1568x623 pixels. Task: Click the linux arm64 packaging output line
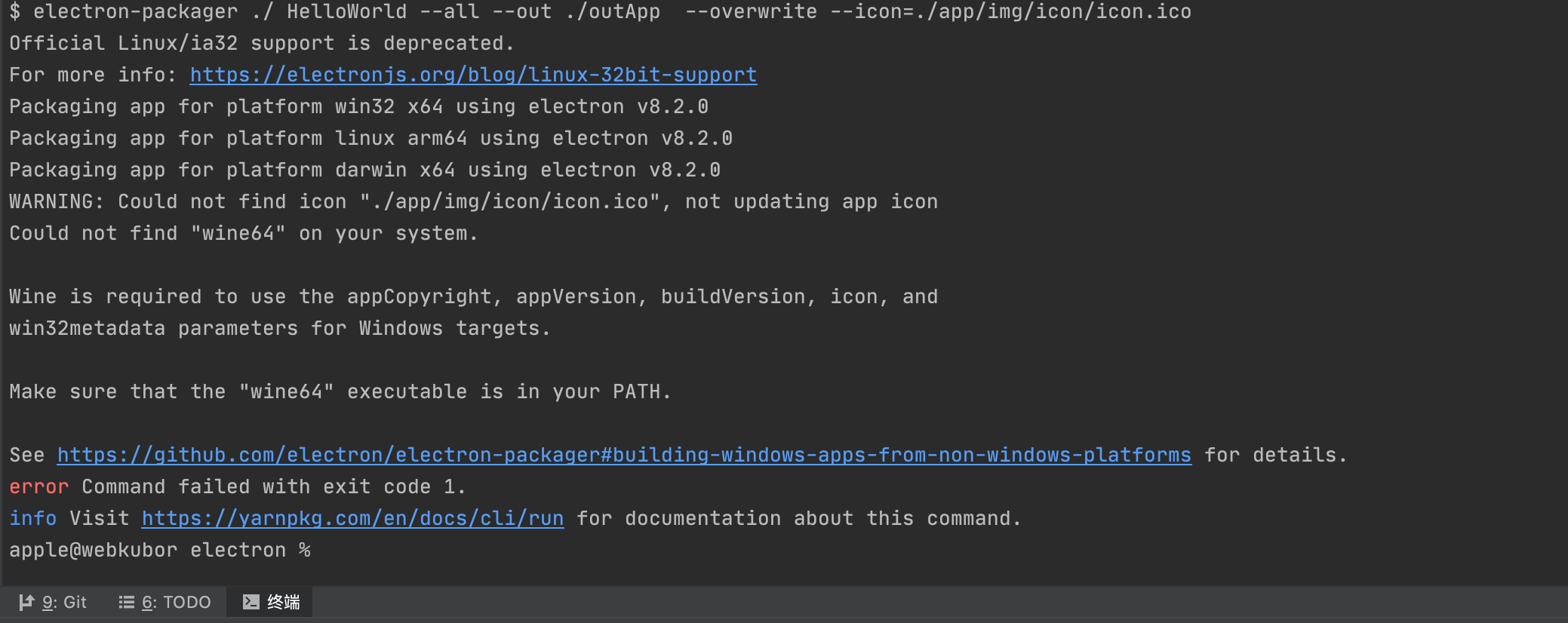[370, 138]
